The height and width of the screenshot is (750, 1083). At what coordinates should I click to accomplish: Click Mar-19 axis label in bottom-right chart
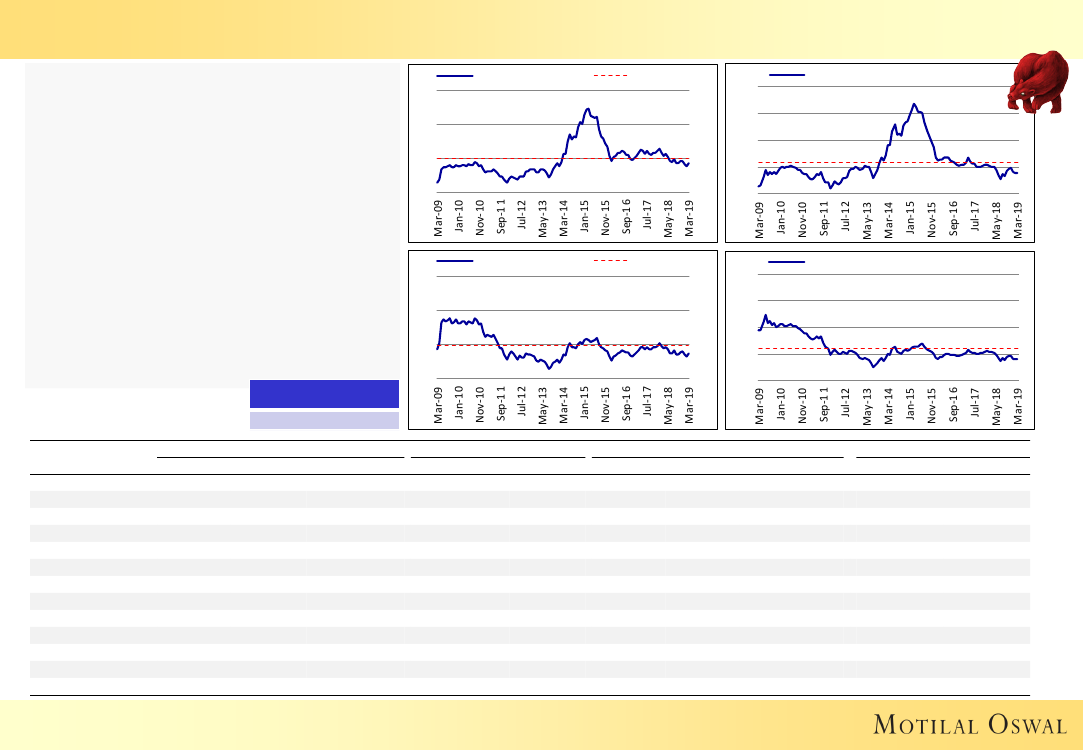click(x=1018, y=405)
